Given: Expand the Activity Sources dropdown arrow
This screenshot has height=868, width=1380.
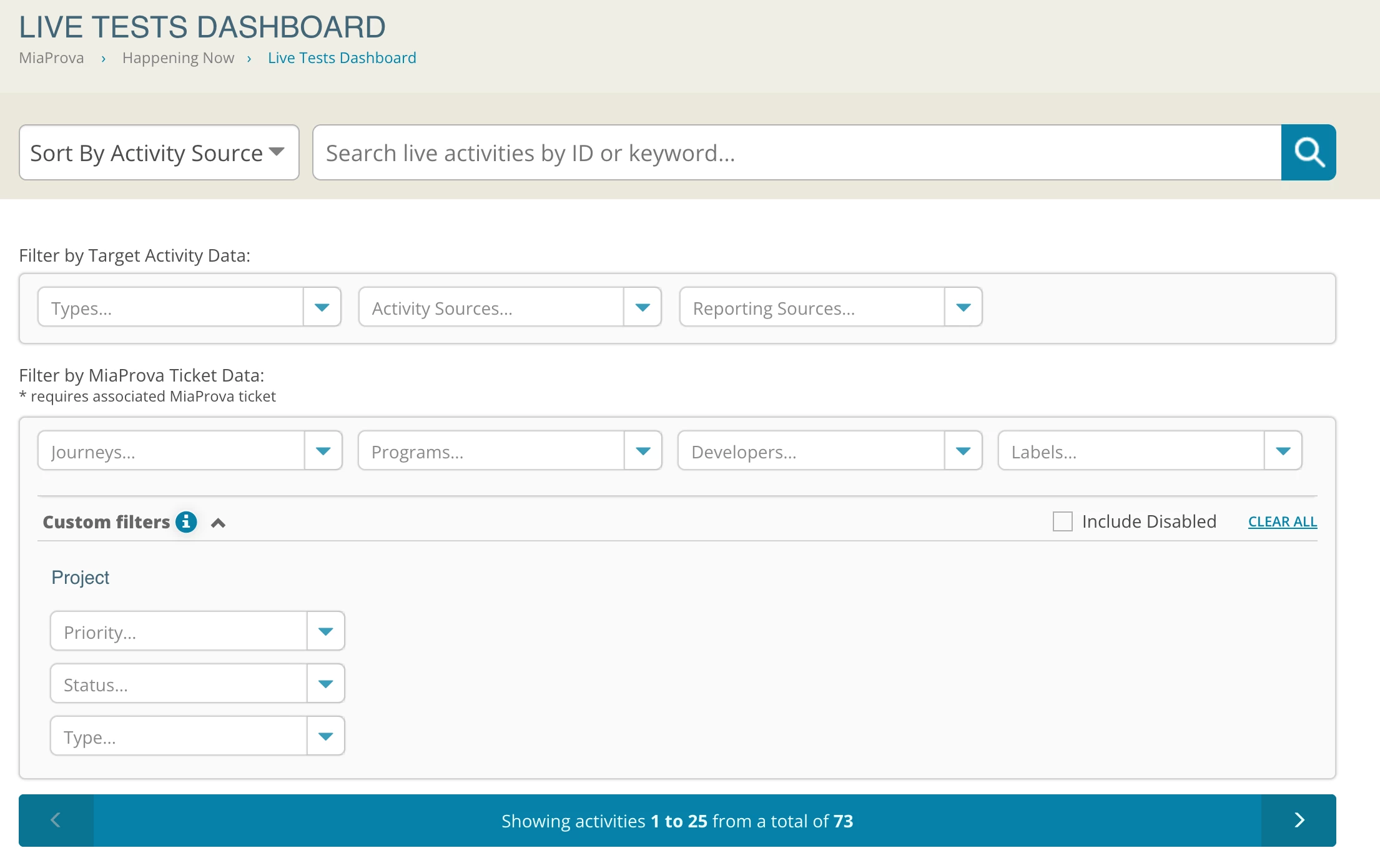Looking at the screenshot, I should click(643, 307).
